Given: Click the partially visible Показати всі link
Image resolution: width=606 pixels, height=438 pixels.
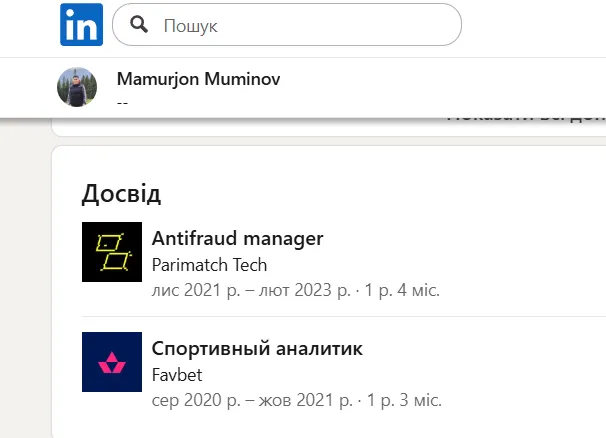Looking at the screenshot, I should click(x=527, y=118).
